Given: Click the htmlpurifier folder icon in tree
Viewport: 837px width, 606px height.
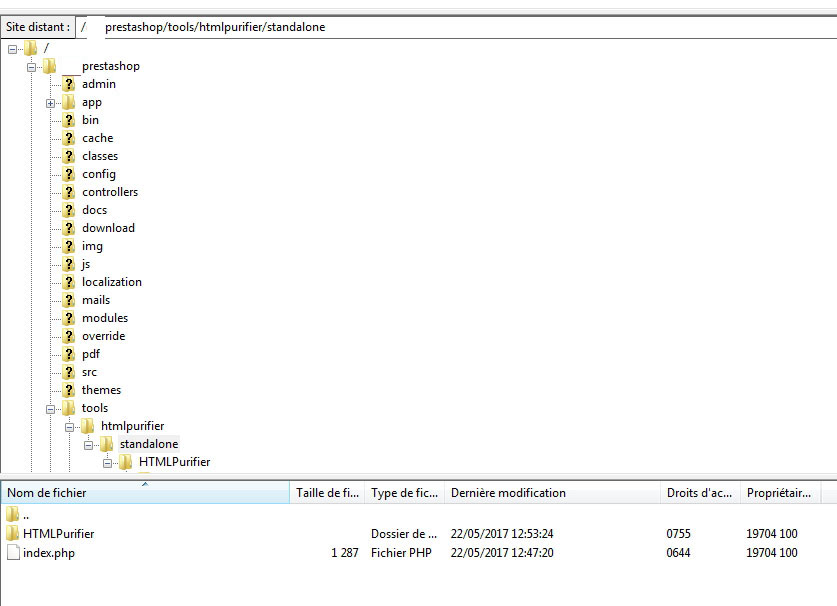Looking at the screenshot, I should (x=88, y=426).
